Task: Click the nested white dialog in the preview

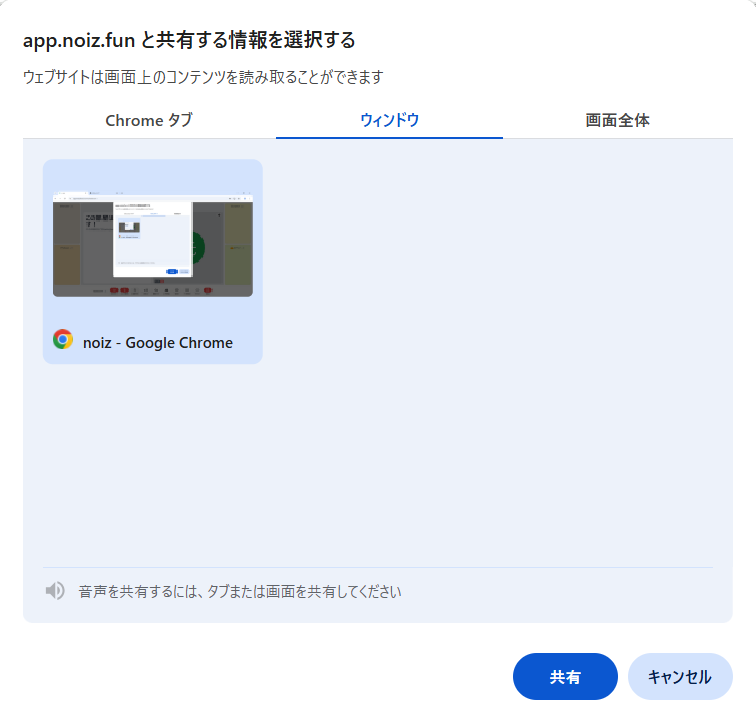Action: point(152,238)
